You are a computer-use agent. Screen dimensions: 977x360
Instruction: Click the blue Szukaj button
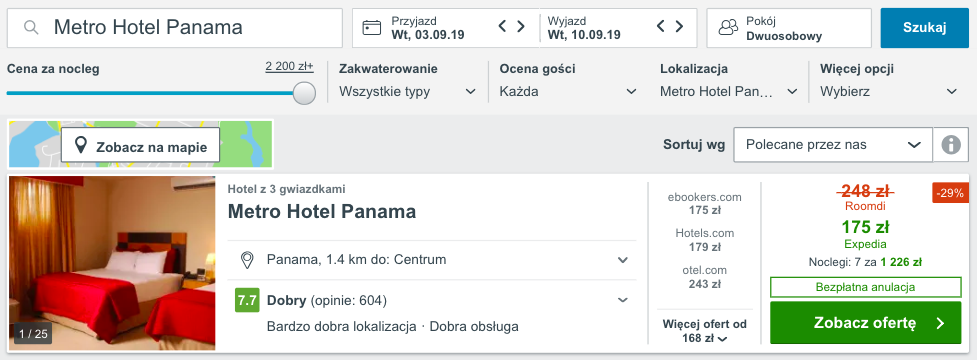(x=925, y=27)
